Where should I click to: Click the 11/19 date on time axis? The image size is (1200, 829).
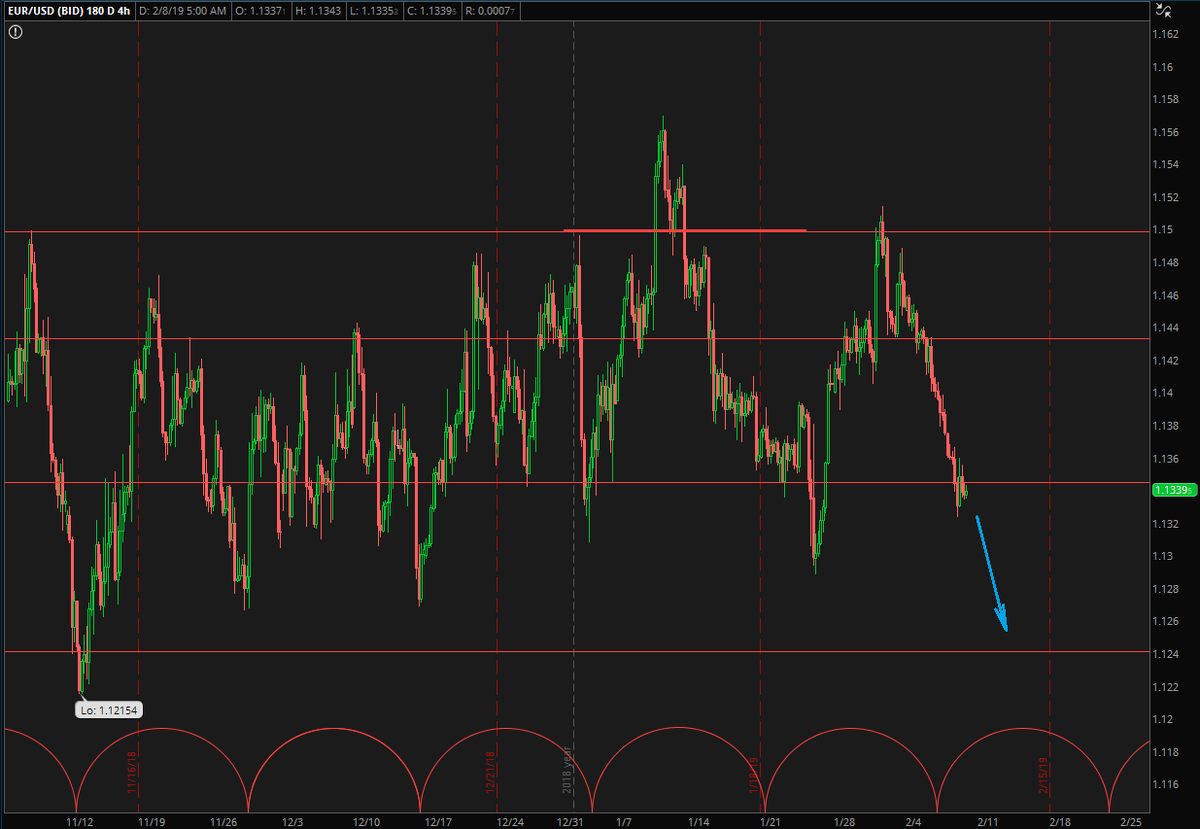coord(151,821)
